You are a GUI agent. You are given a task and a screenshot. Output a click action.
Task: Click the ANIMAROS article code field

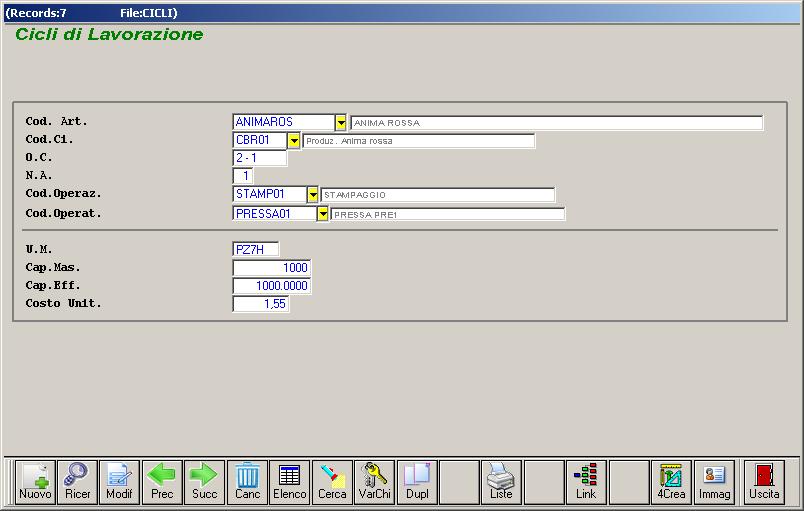click(284, 122)
